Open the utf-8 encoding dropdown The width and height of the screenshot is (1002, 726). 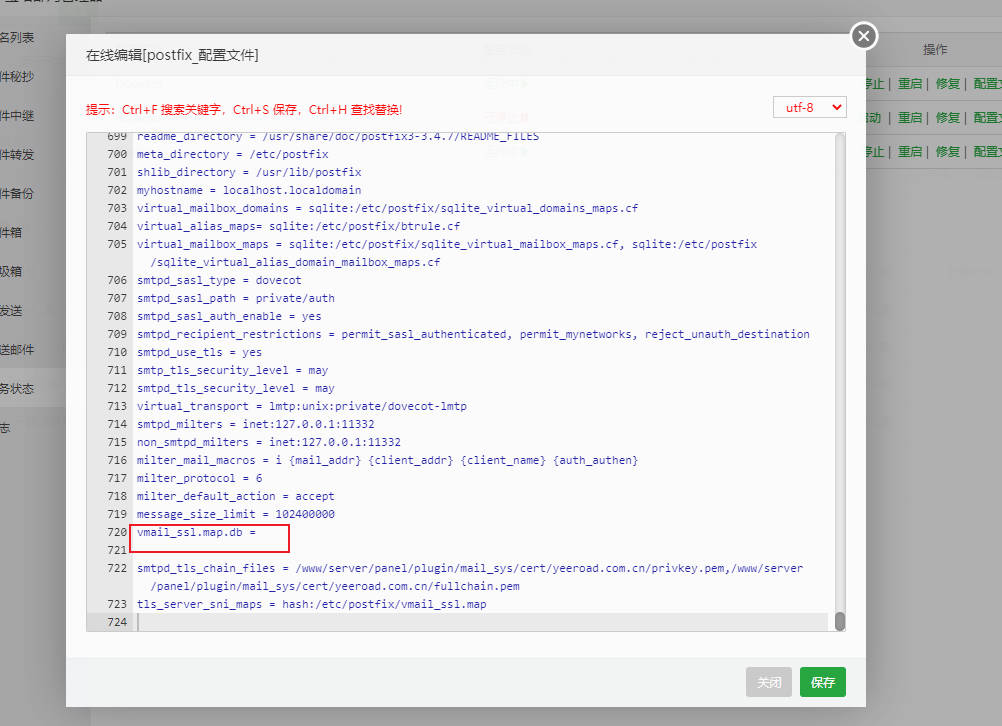coord(810,106)
